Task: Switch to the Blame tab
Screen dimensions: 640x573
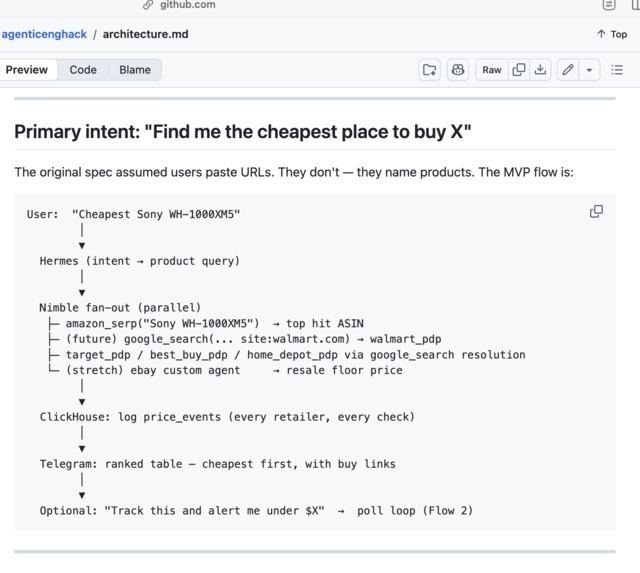Action: click(x=135, y=70)
